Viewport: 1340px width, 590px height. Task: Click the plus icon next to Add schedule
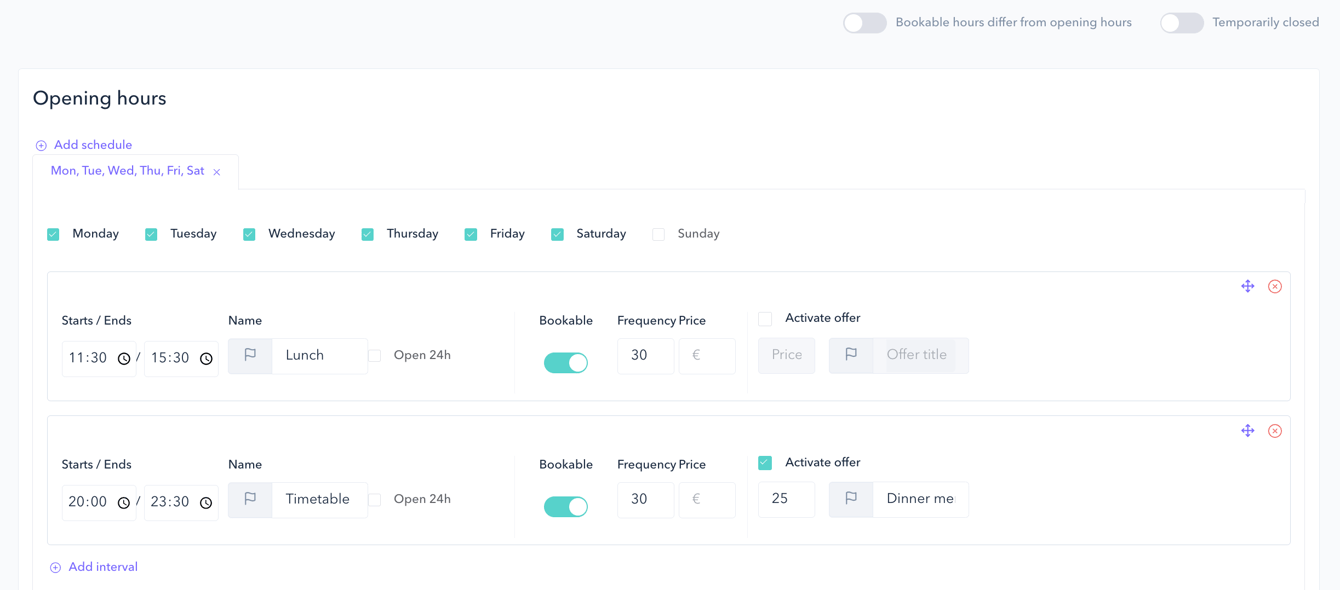click(41, 144)
